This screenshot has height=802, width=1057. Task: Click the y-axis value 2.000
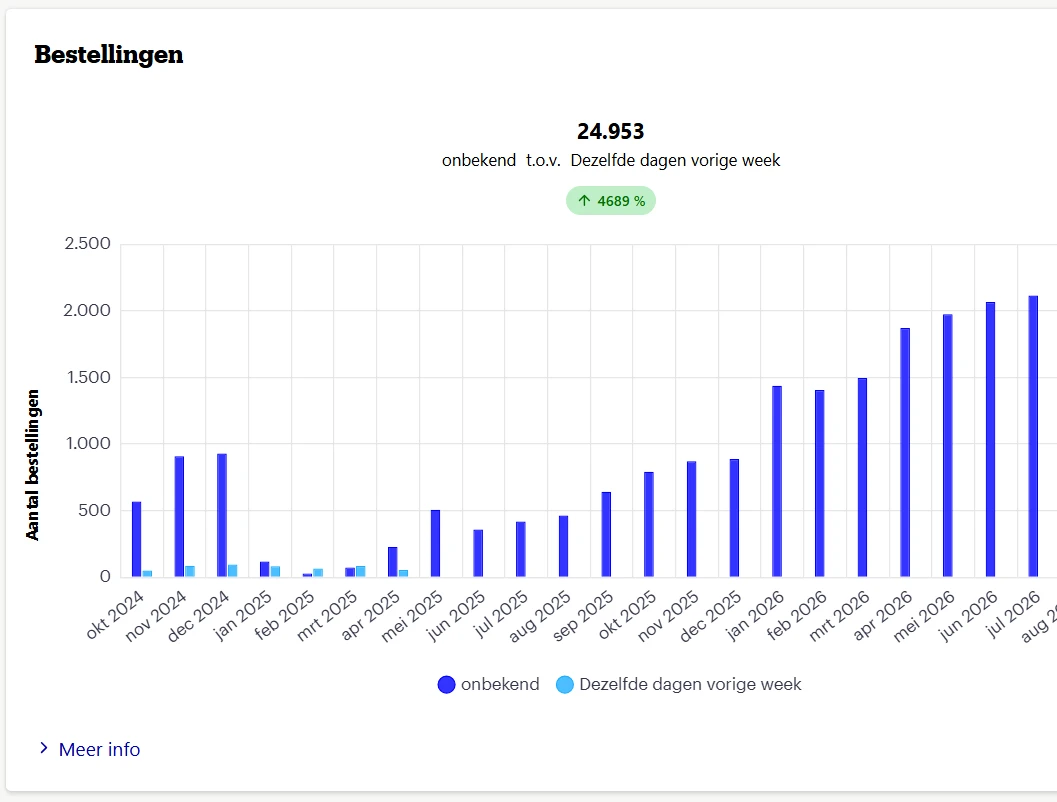coord(87,310)
